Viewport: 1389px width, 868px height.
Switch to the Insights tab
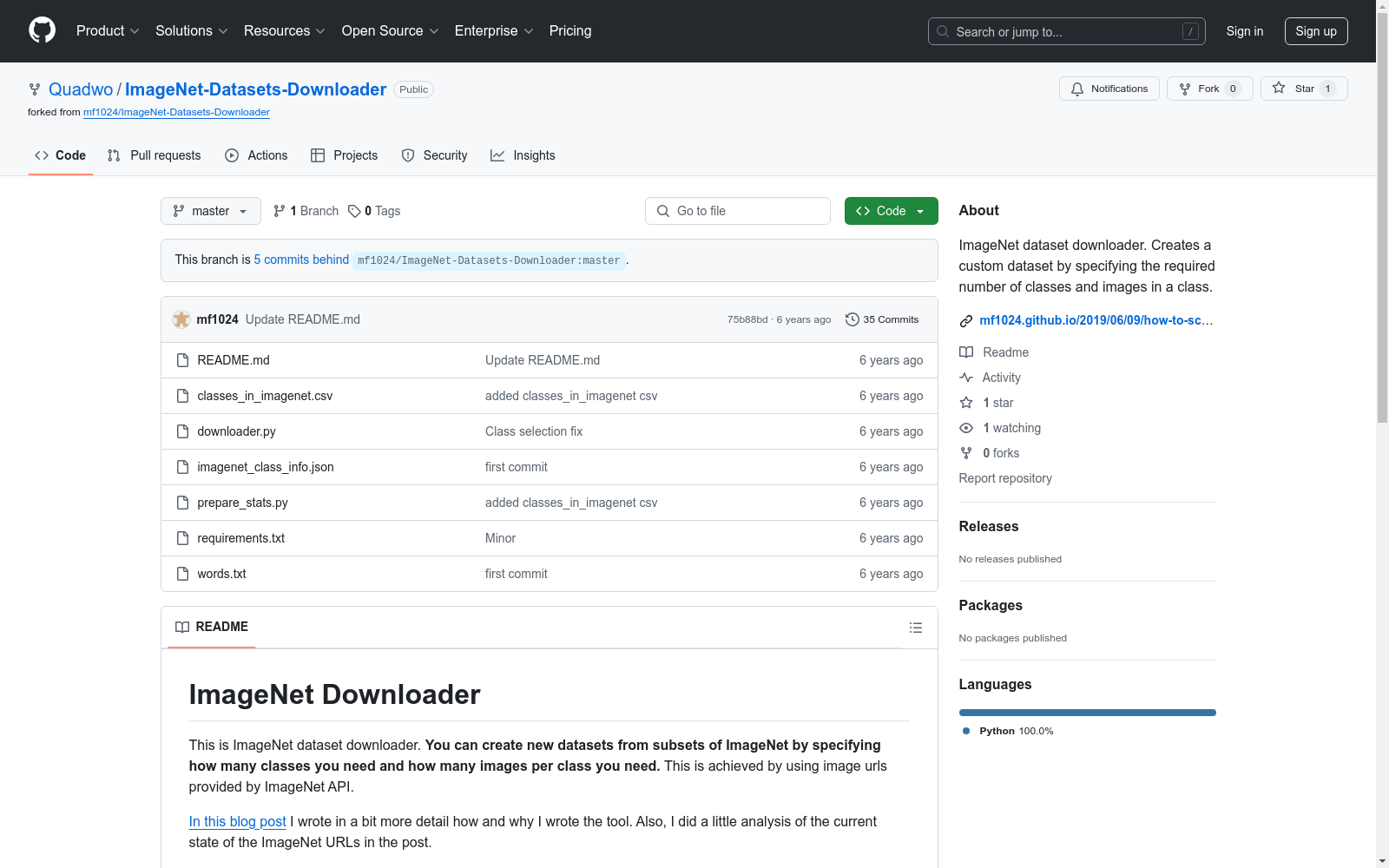click(523, 155)
